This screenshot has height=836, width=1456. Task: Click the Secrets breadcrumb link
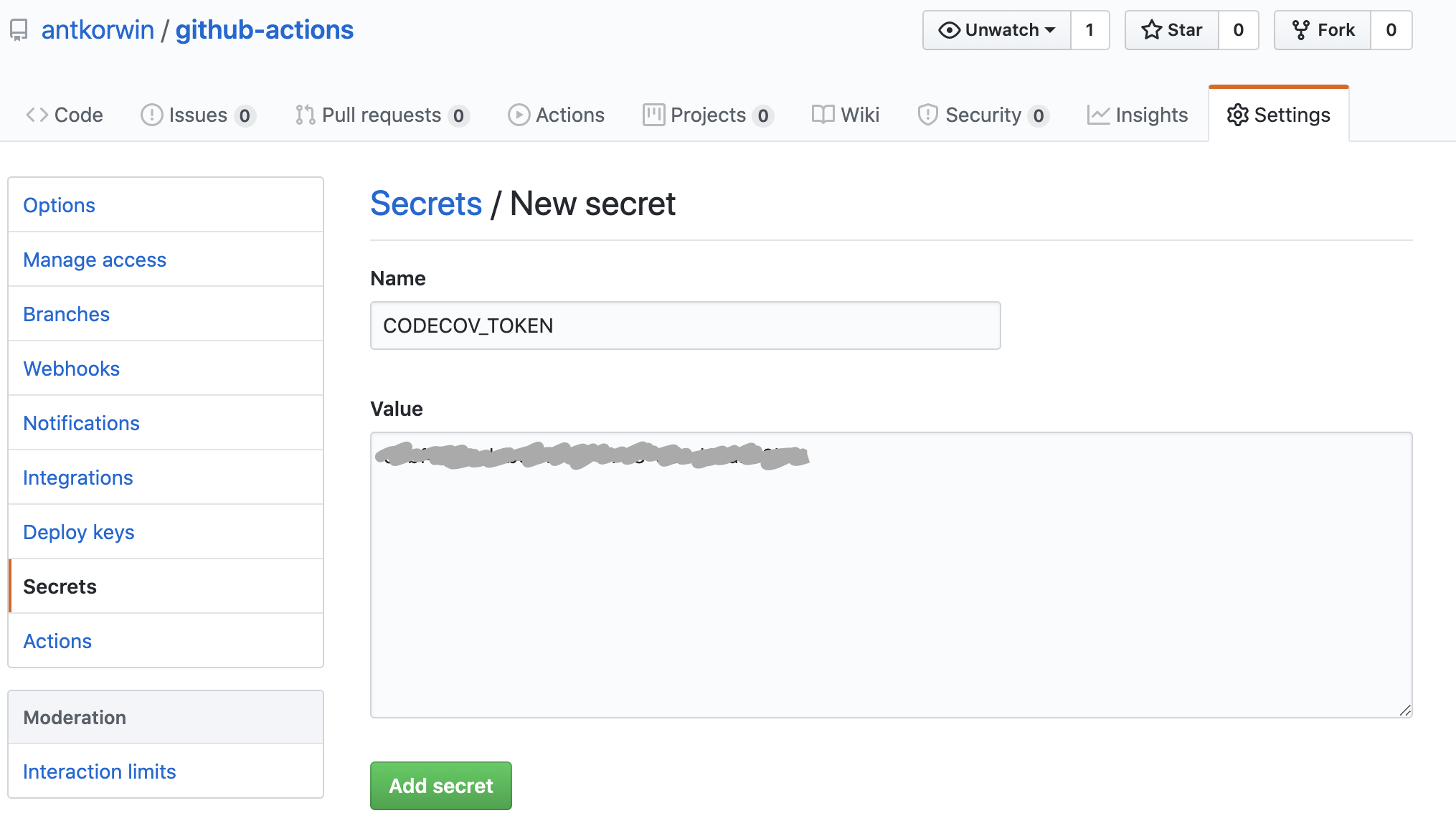(424, 205)
